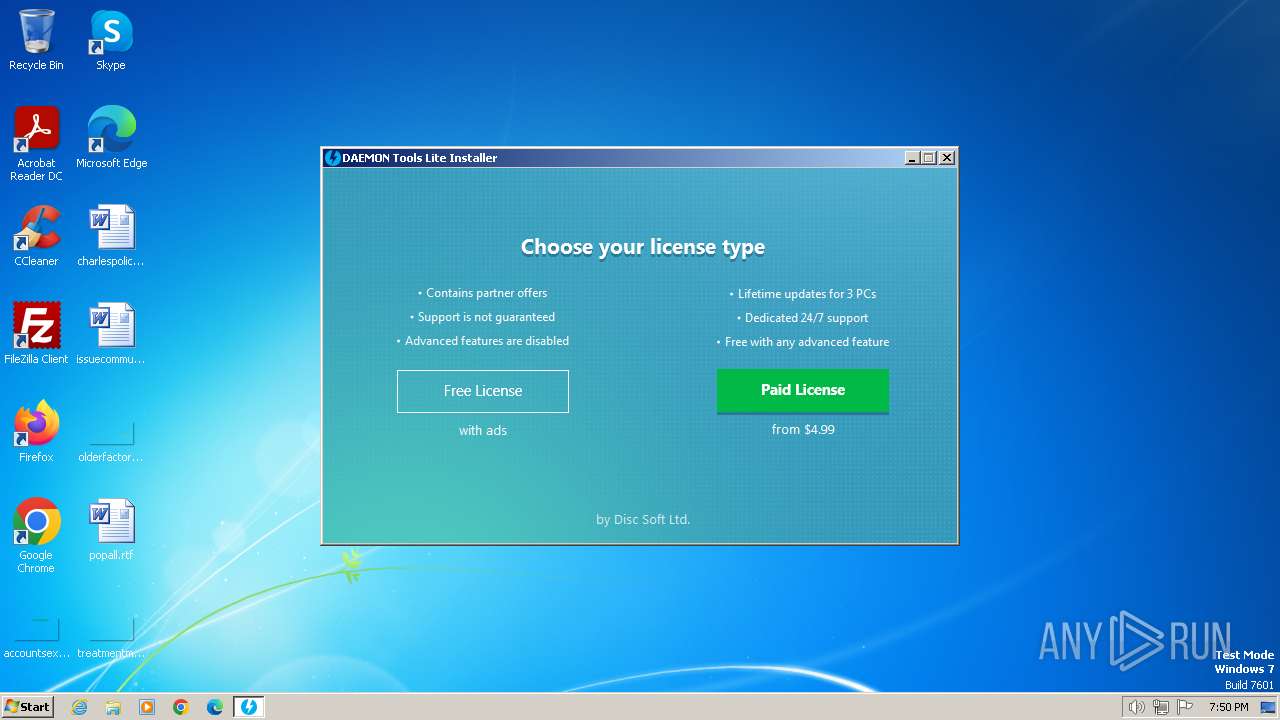This screenshot has width=1280, height=720.
Task: Click the 7:50 PM system clock
Action: point(1228,707)
